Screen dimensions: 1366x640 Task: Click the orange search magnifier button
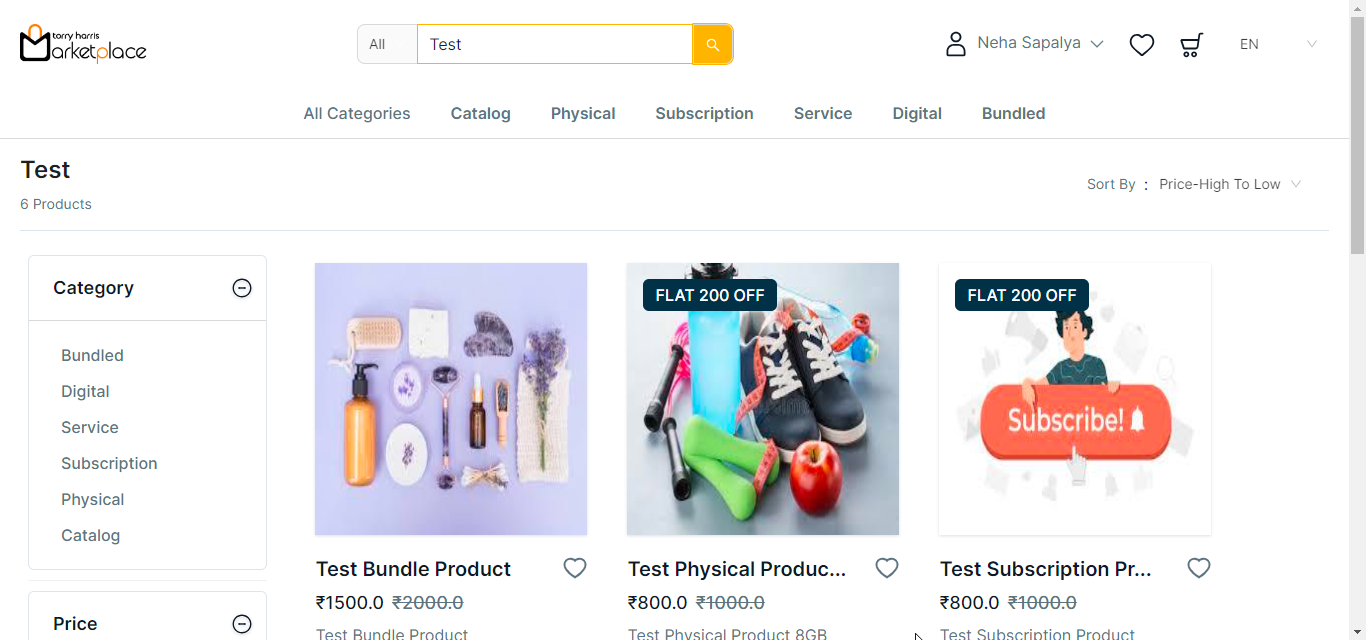point(712,44)
